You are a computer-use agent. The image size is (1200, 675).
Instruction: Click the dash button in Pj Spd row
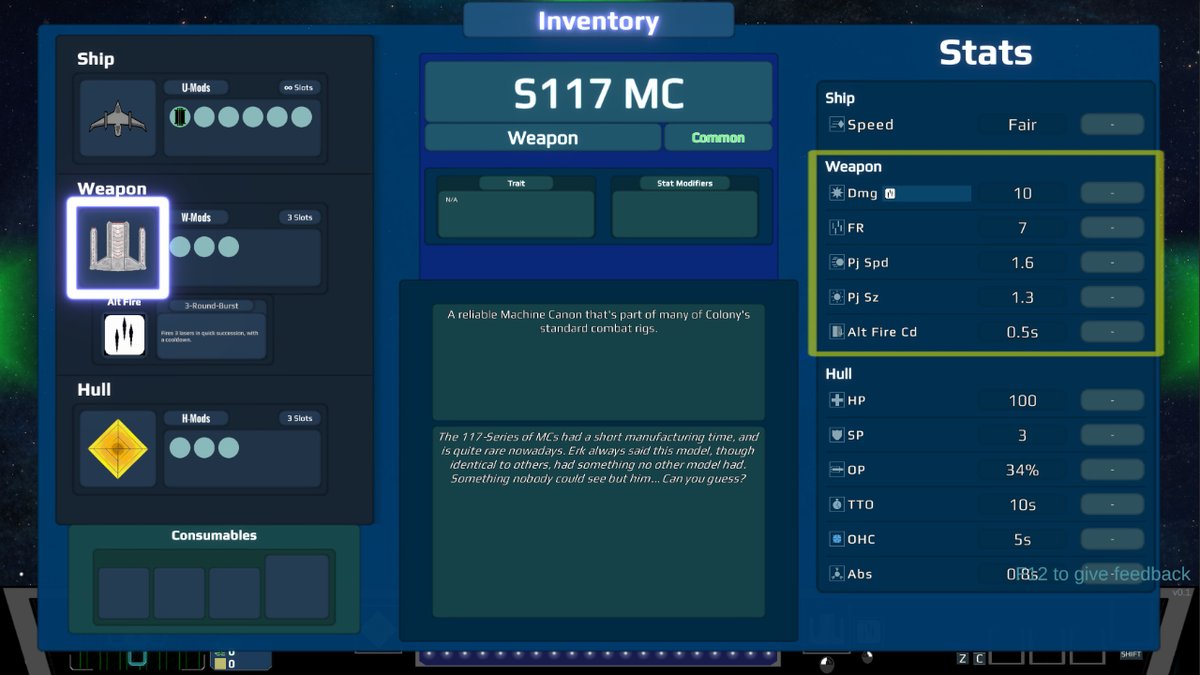tap(1112, 262)
